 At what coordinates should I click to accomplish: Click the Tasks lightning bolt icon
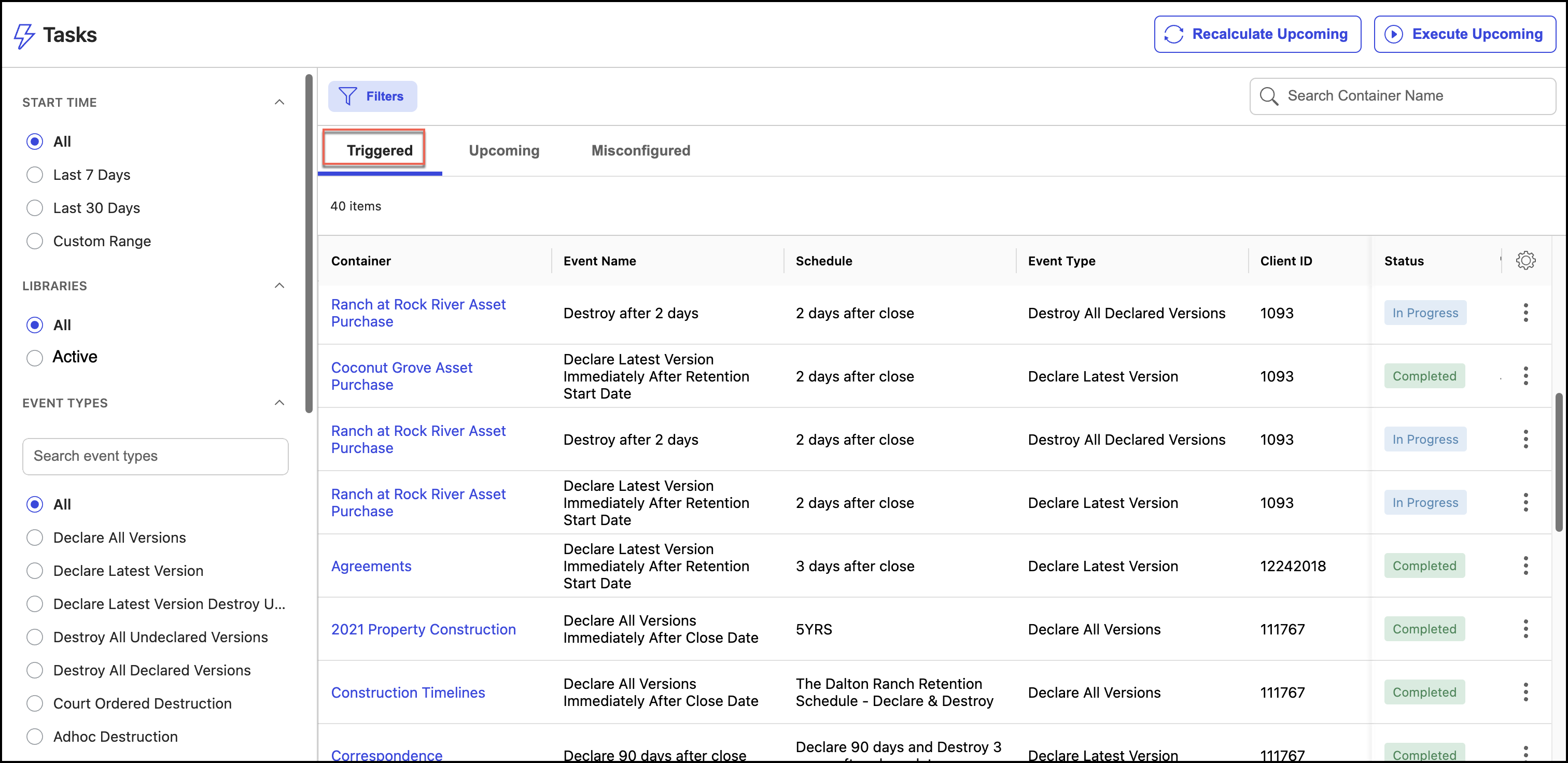tap(24, 35)
